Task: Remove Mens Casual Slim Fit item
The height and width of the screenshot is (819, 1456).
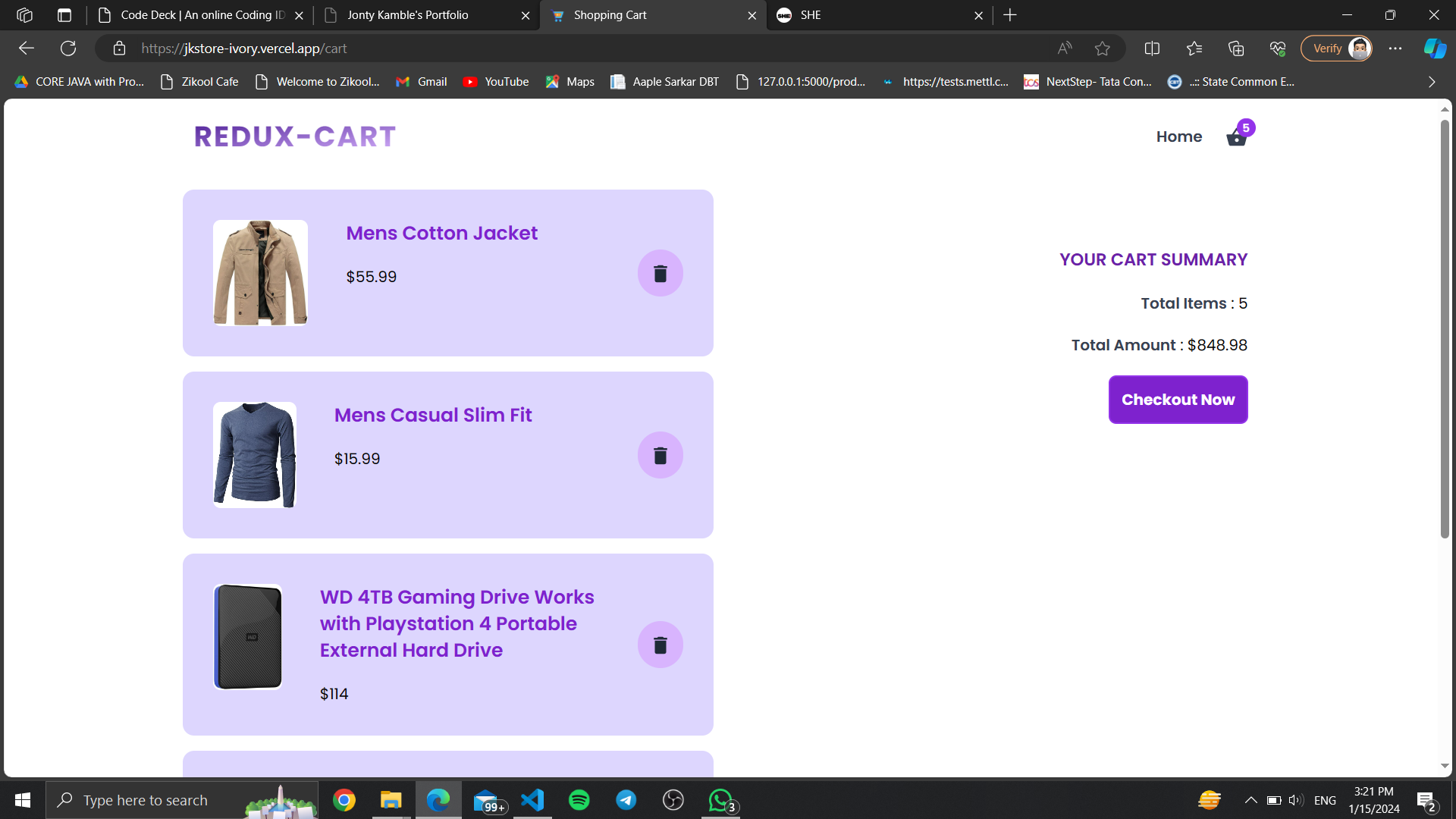Action: click(x=660, y=455)
